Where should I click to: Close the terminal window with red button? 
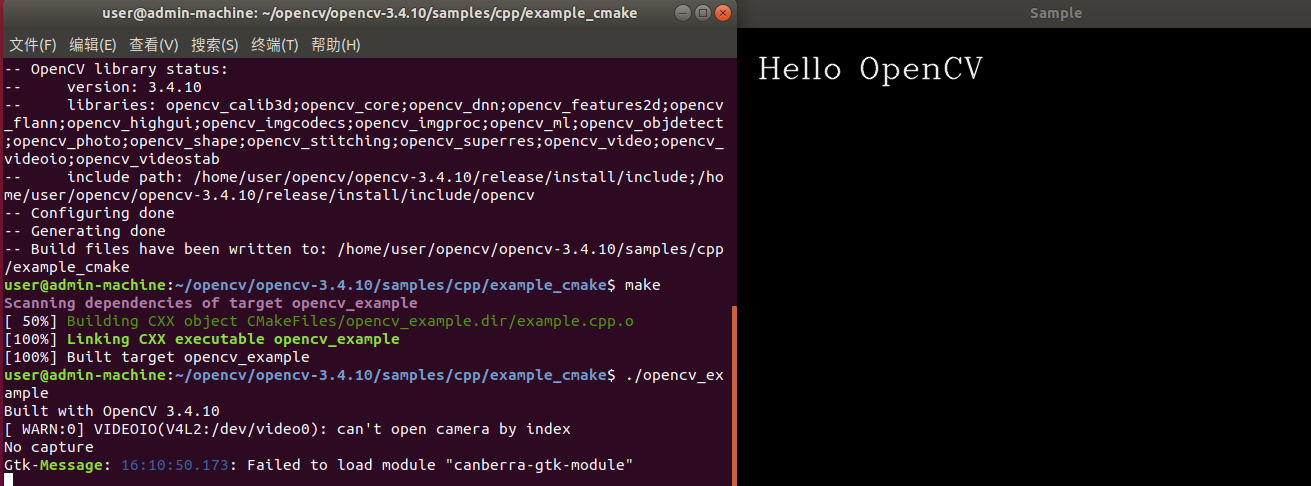(x=721, y=14)
